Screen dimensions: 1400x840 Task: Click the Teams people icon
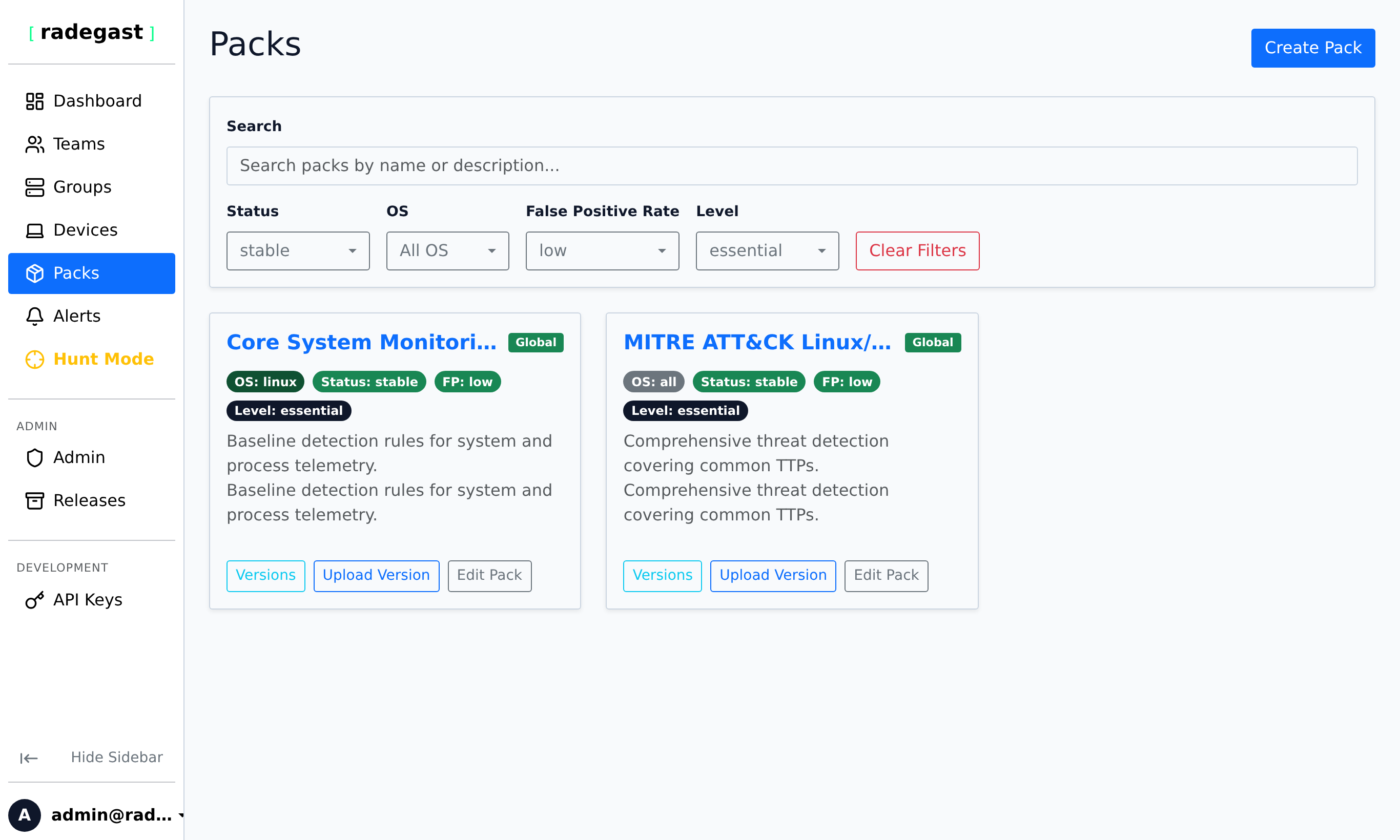[x=34, y=144]
